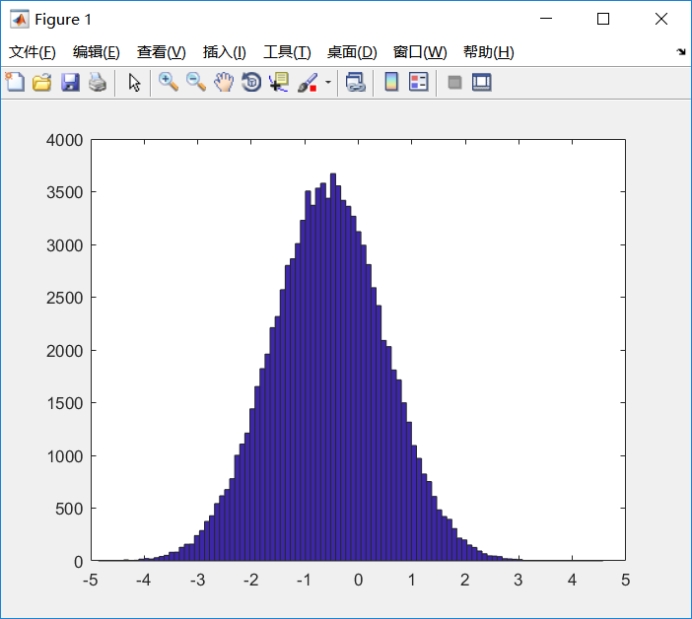Click the Show Plot Tools button
The width and height of the screenshot is (692, 619).
(x=482, y=83)
